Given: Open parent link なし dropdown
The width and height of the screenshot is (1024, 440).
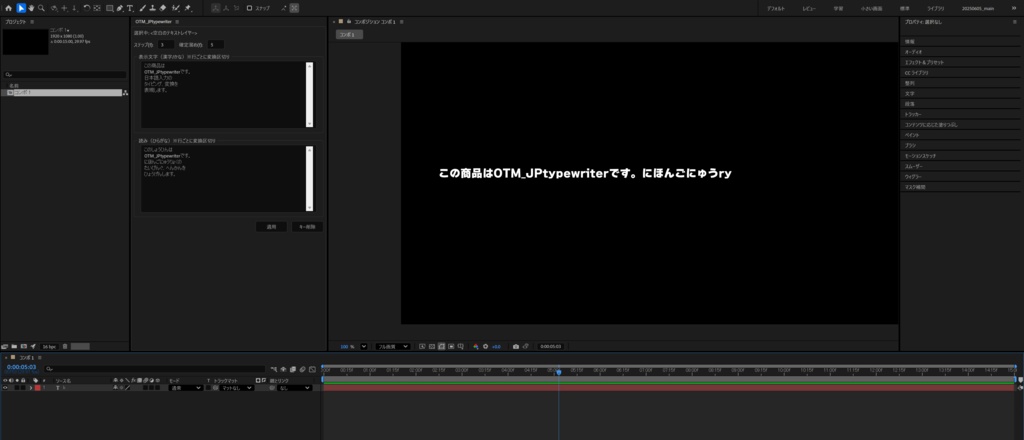Looking at the screenshot, I should [295, 388].
